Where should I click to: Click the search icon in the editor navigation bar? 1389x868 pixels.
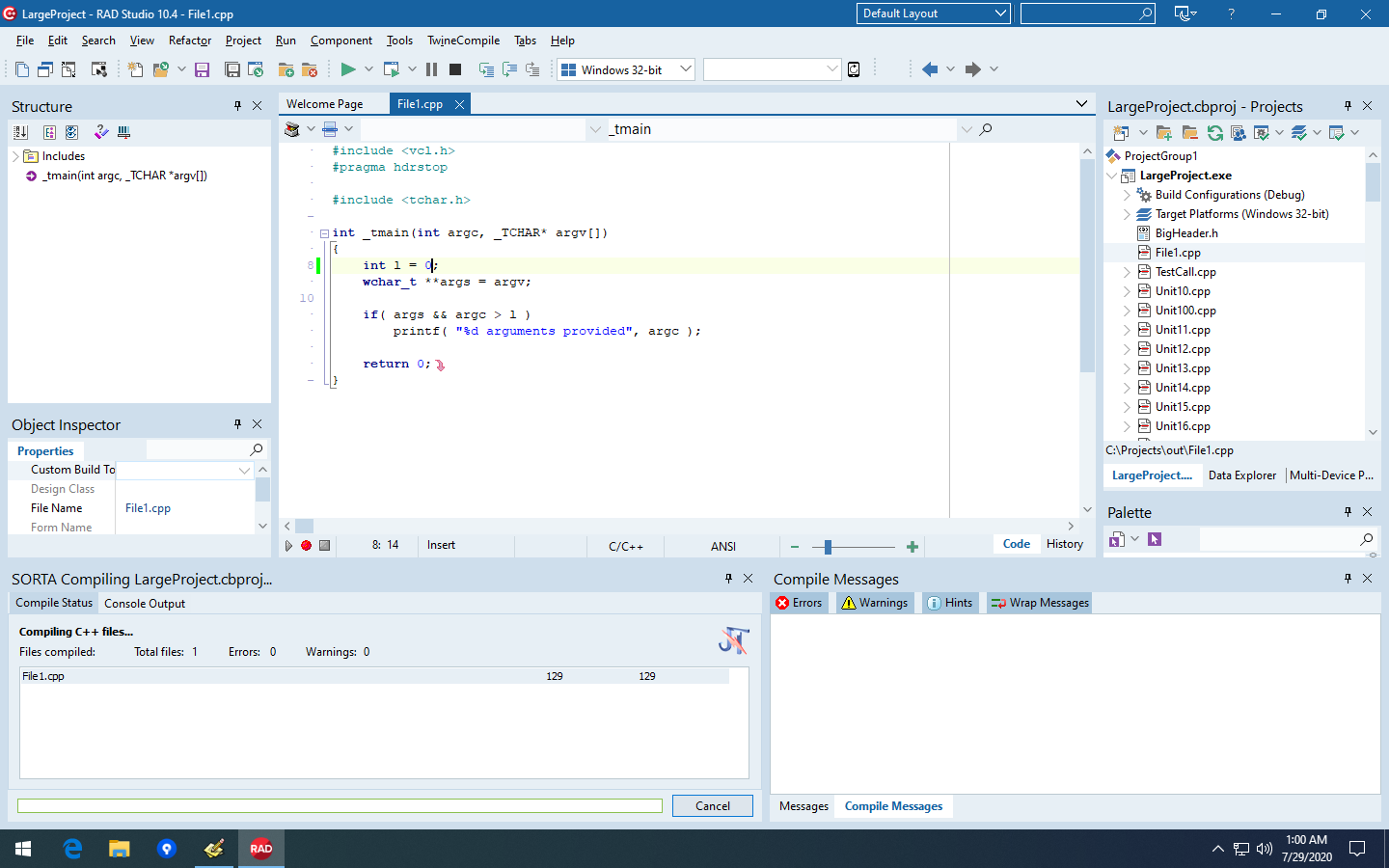[986, 129]
